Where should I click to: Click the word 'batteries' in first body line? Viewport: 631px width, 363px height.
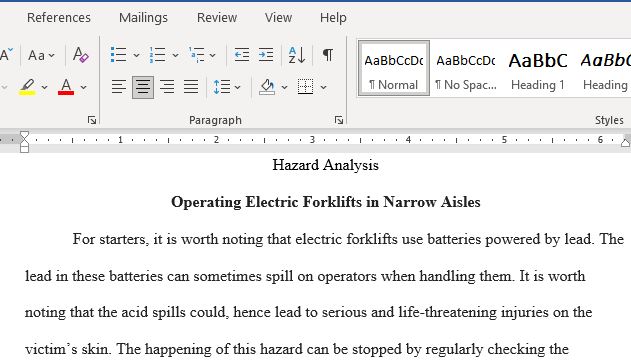click(x=454, y=239)
